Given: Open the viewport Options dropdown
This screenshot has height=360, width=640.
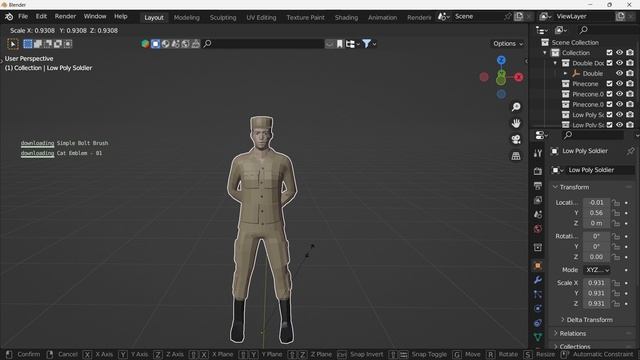Looking at the screenshot, I should 507,44.
